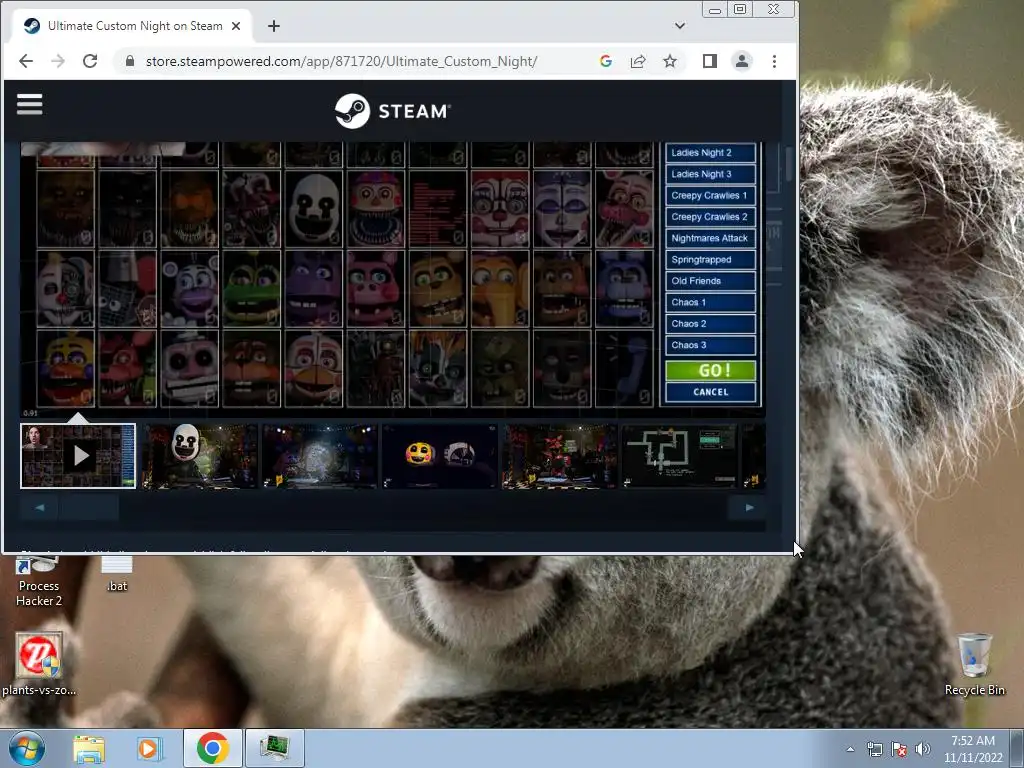Launch Windows Media Player from taskbar

click(x=150, y=748)
